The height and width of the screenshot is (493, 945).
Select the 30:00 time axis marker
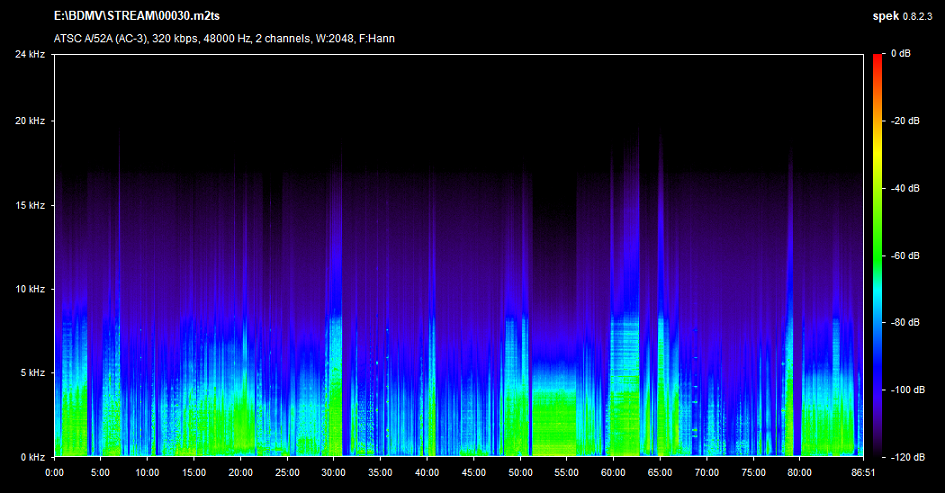tap(333, 471)
